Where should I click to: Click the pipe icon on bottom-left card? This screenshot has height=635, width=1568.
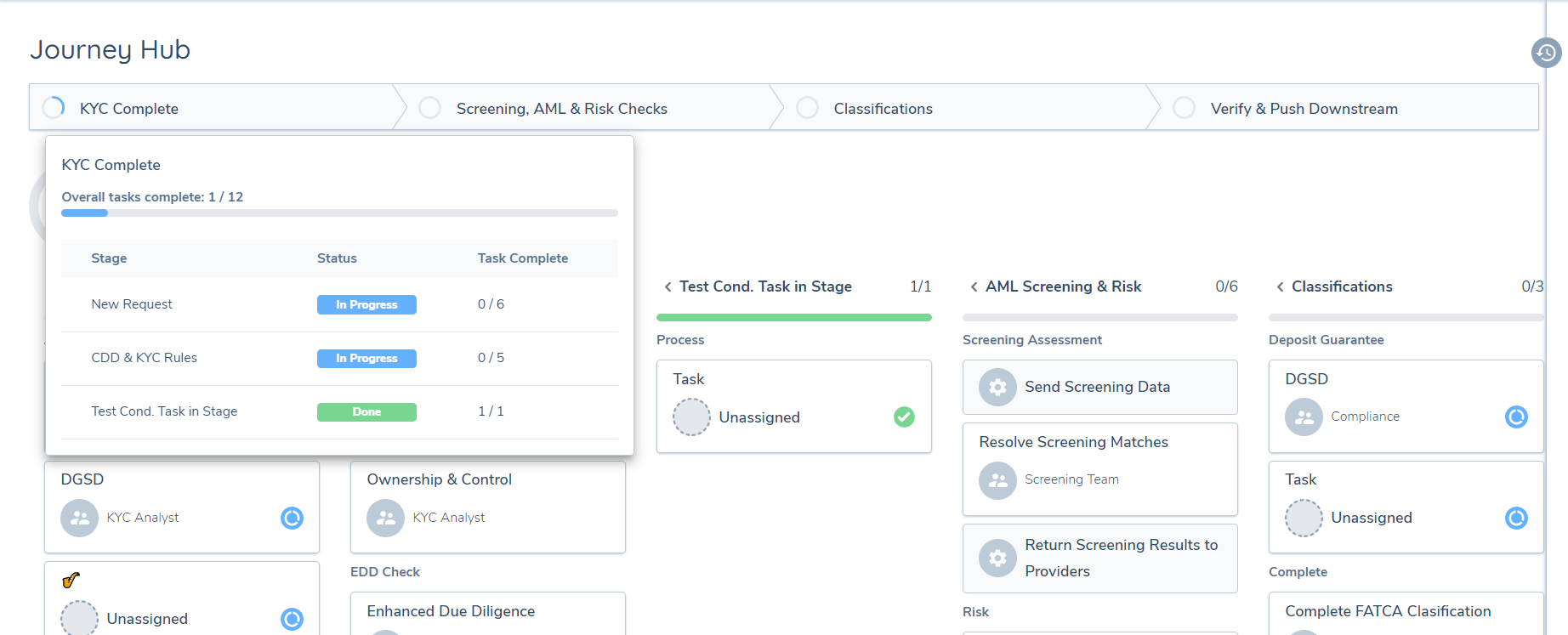71,581
